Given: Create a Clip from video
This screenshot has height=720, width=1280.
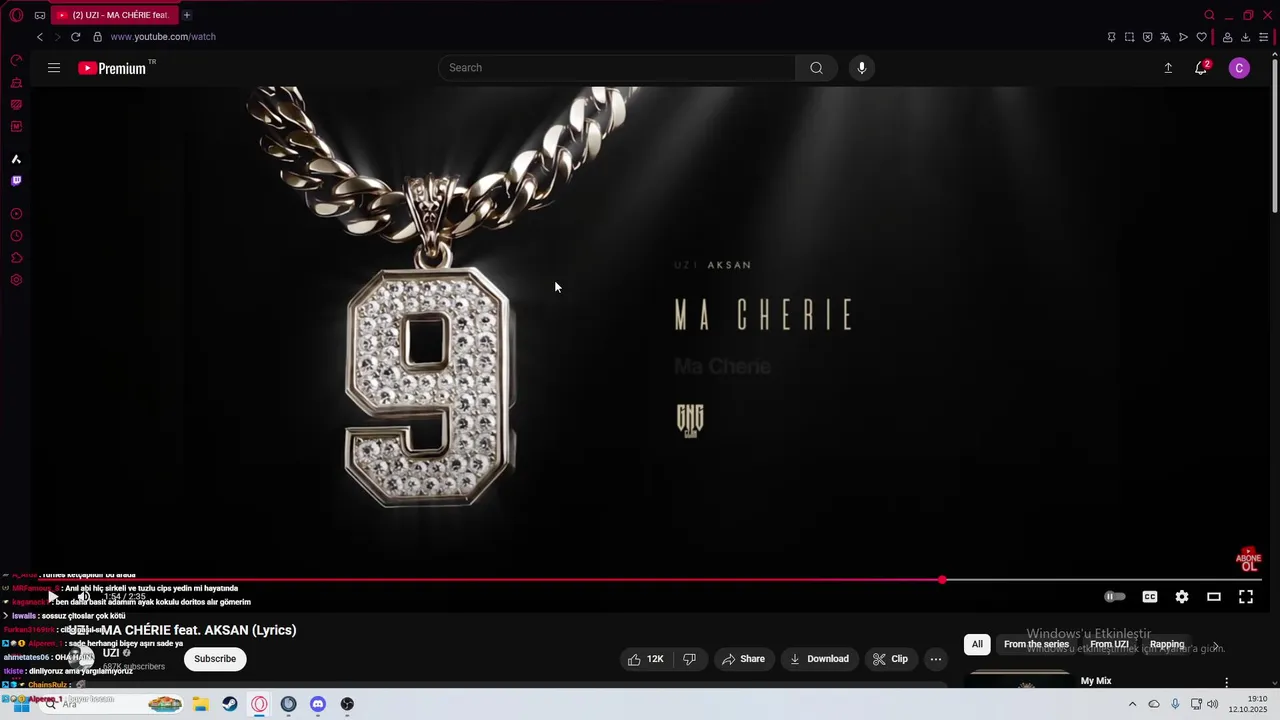Looking at the screenshot, I should click(890, 659).
